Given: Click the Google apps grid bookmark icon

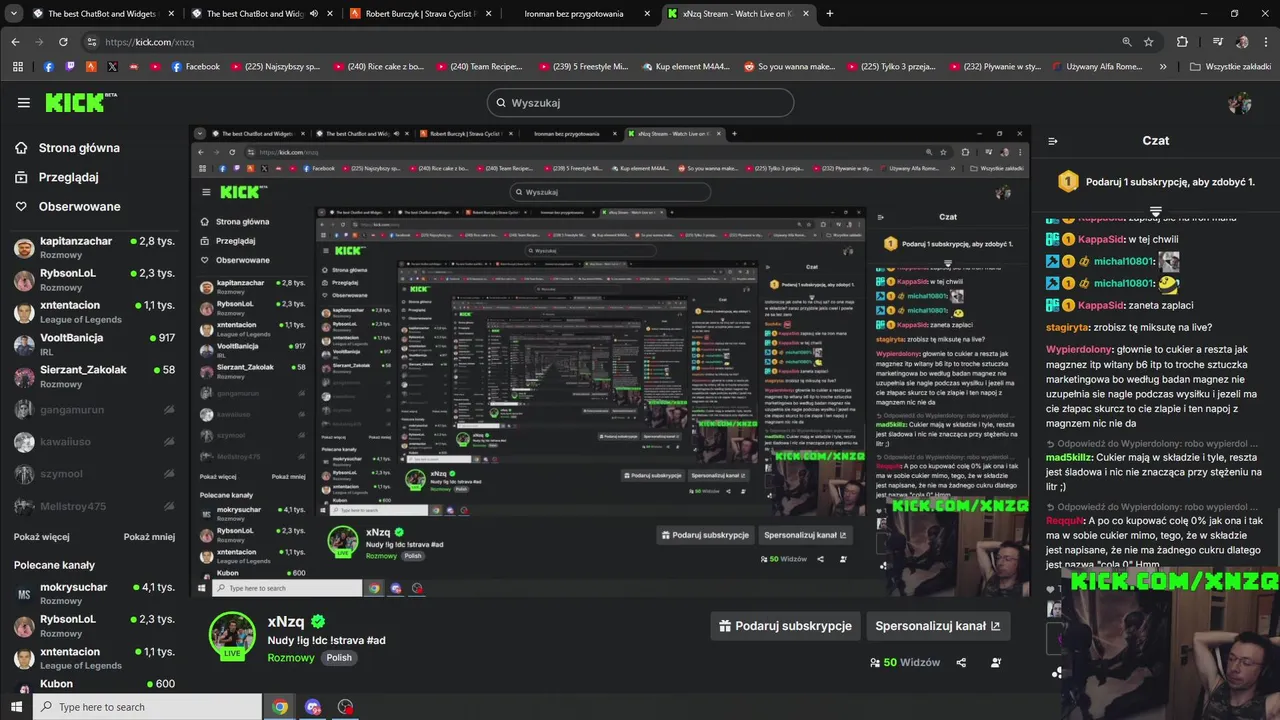Looking at the screenshot, I should [x=17, y=67].
